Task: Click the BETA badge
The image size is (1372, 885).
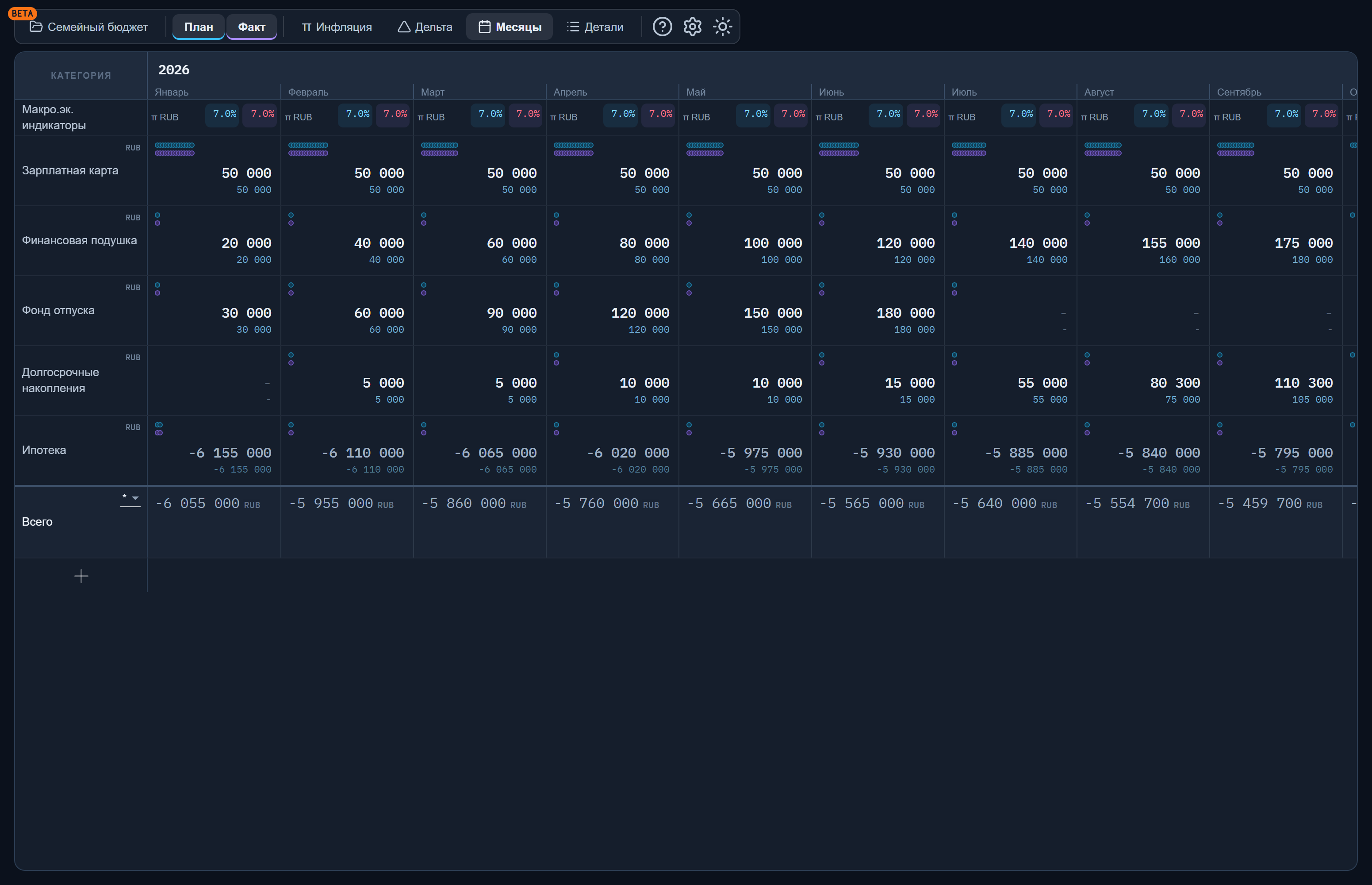Action: (23, 13)
